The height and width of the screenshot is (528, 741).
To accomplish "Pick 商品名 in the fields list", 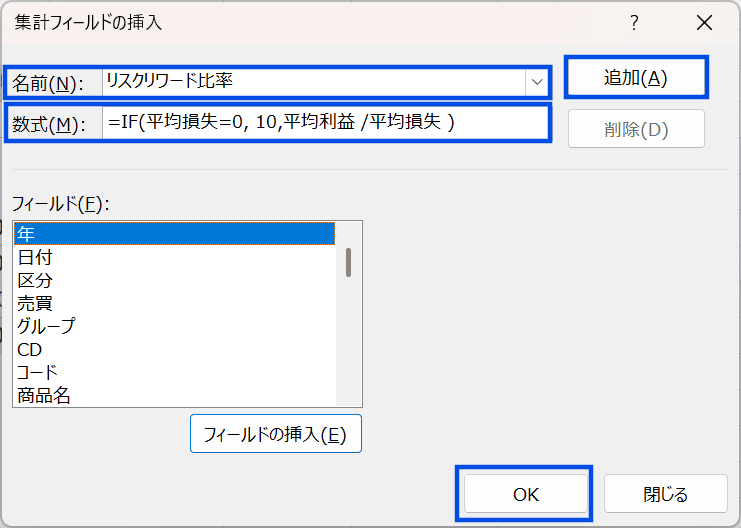I will (174, 395).
